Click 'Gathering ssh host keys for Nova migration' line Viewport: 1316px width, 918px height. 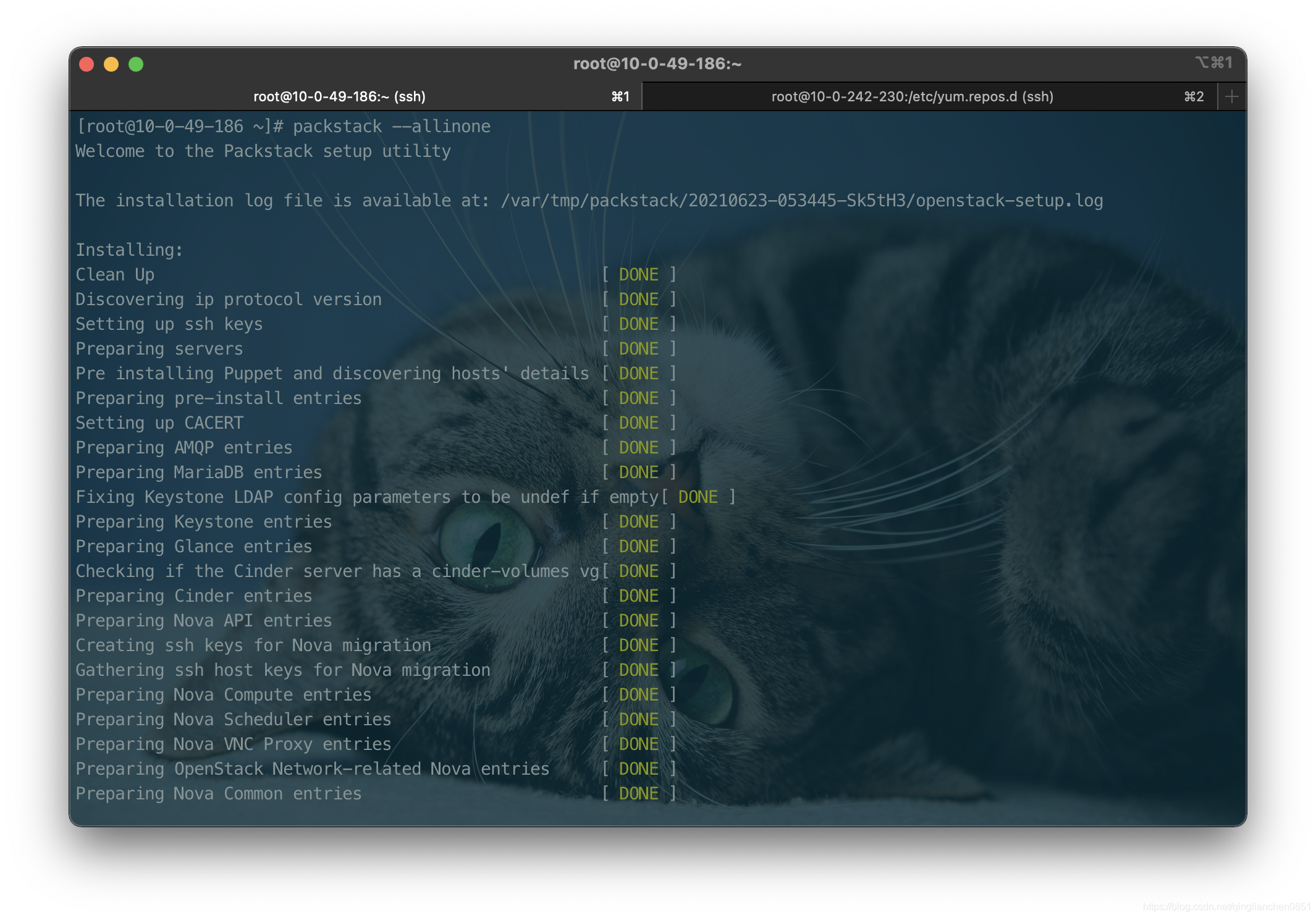pos(283,670)
